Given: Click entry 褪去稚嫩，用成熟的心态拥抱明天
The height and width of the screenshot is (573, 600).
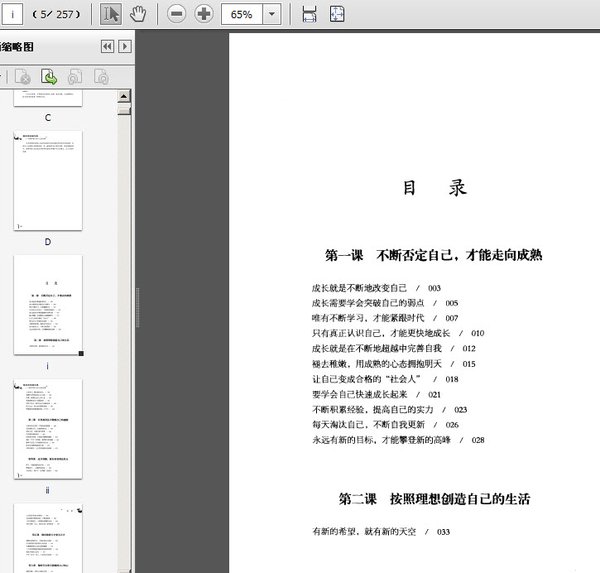Looking at the screenshot, I should tap(394, 364).
